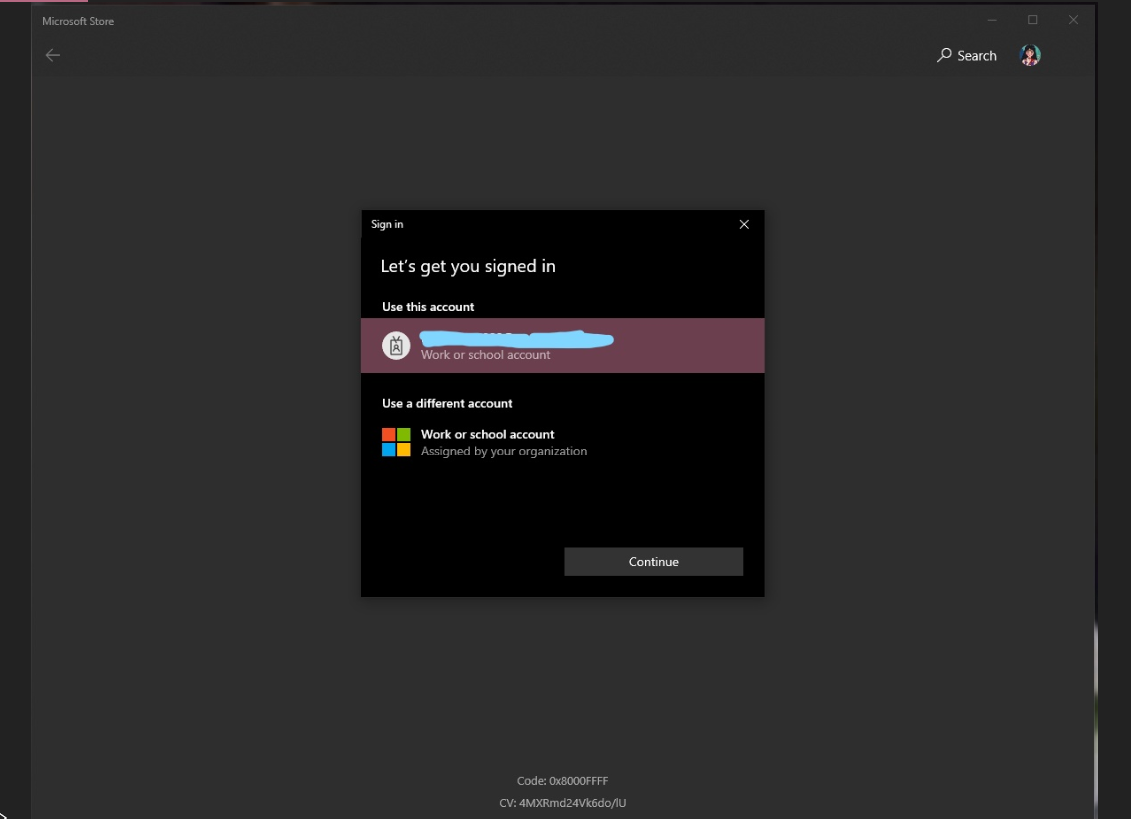1131x819 pixels.
Task: Click the 'Use this account' label
Action: 428,307
